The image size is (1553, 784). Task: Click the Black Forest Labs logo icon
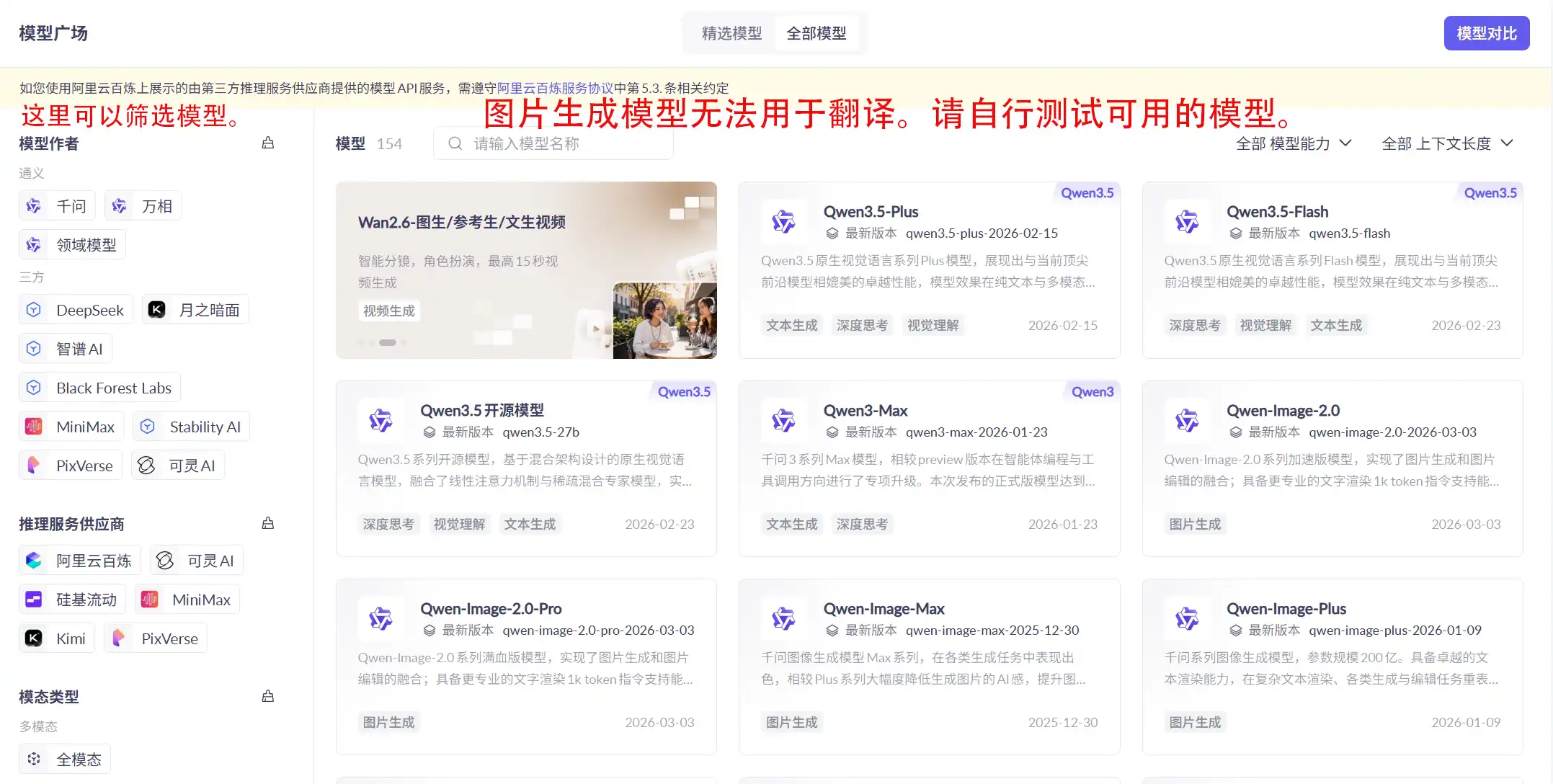point(34,388)
